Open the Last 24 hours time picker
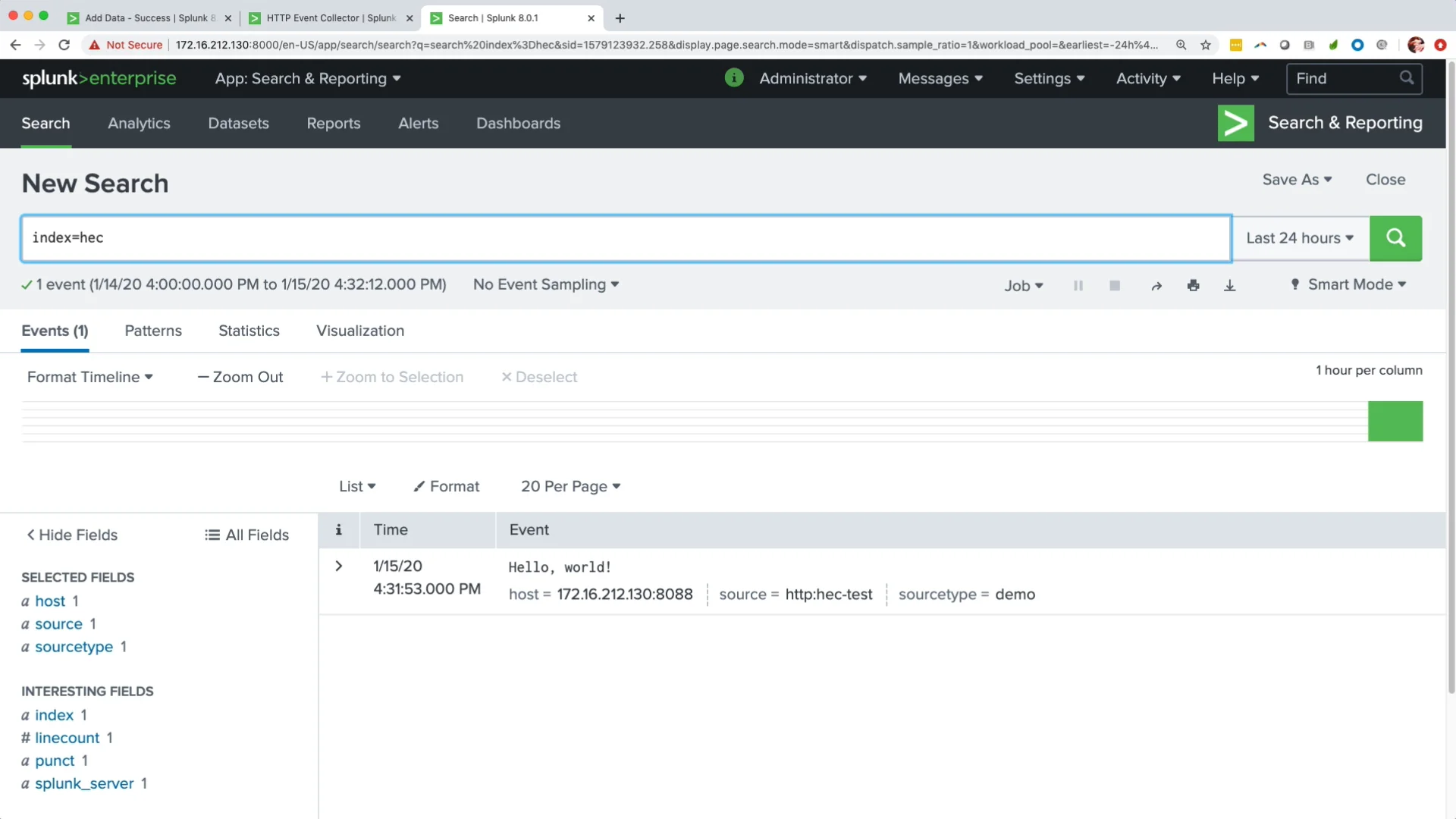 (x=1300, y=238)
